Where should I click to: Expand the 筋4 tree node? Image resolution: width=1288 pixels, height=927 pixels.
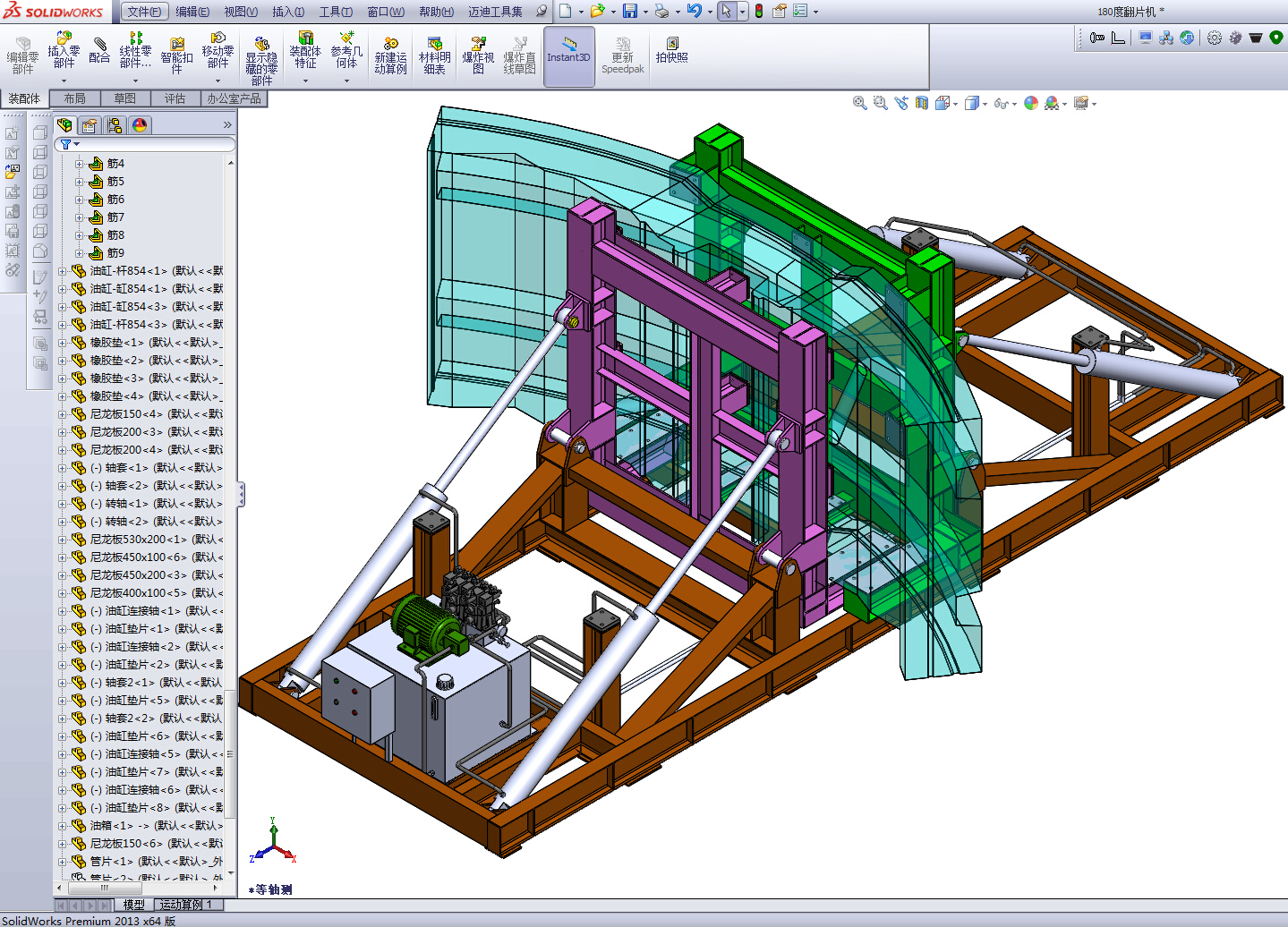[x=79, y=164]
